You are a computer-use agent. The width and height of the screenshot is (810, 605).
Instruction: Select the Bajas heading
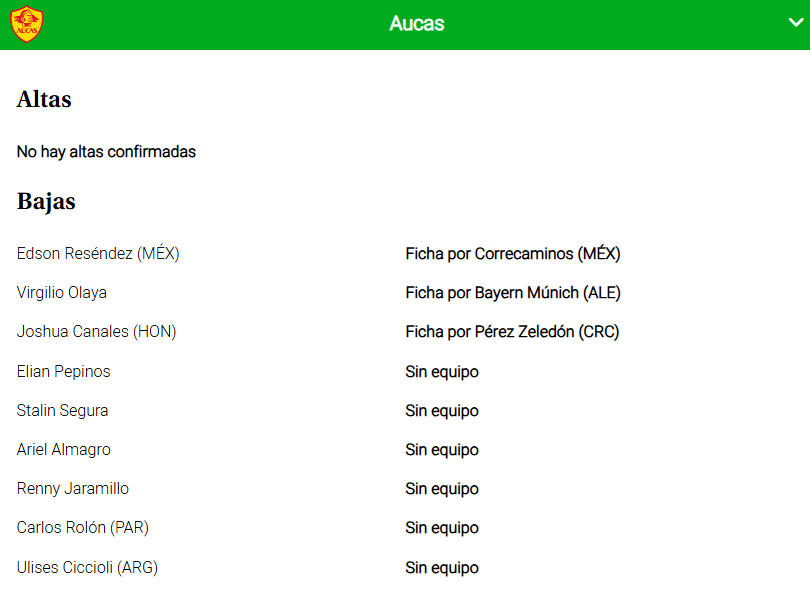tap(46, 201)
